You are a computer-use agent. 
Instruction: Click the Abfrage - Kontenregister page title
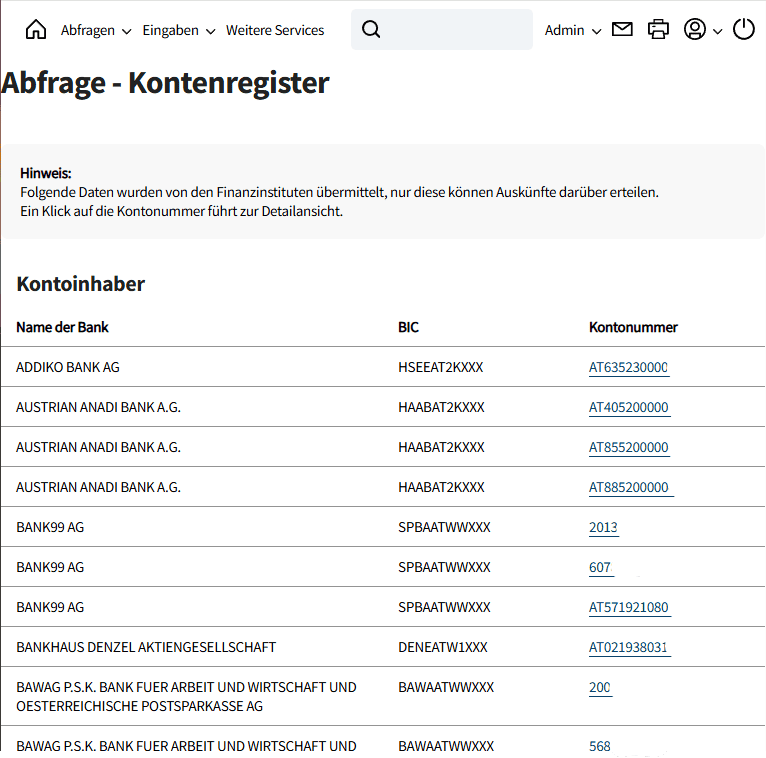tap(165, 83)
